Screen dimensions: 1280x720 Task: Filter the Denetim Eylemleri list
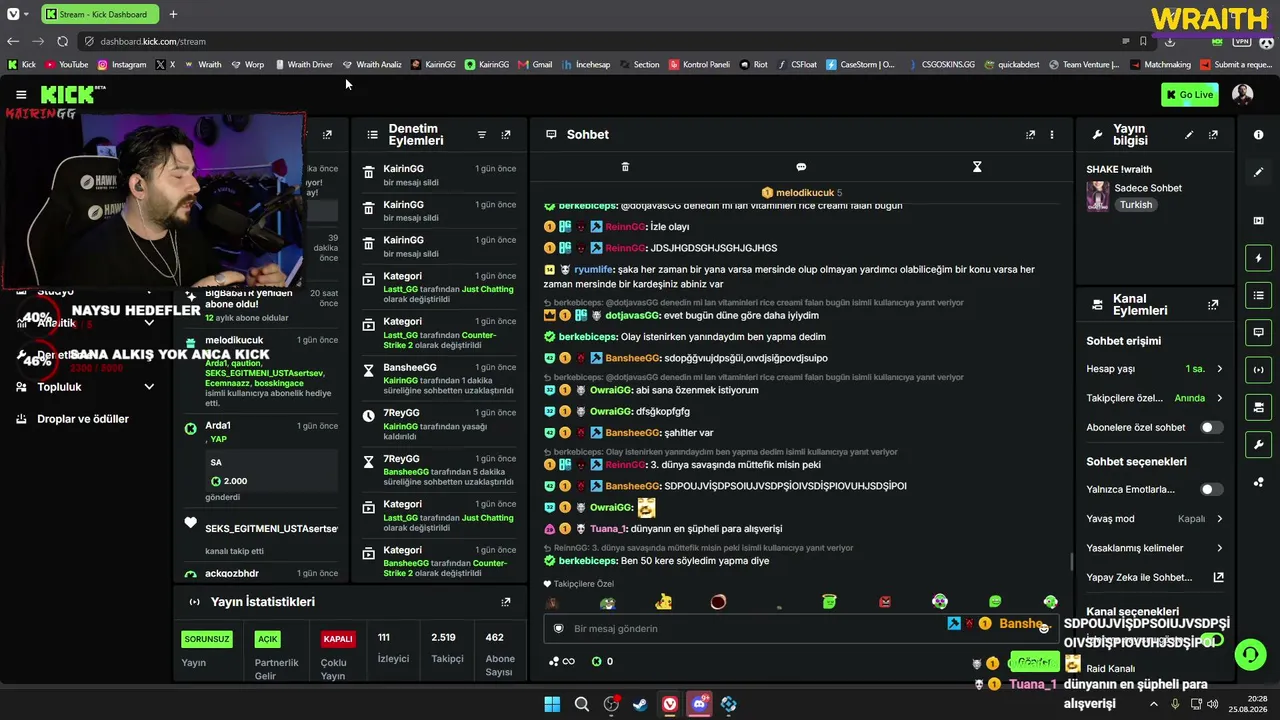(x=481, y=135)
